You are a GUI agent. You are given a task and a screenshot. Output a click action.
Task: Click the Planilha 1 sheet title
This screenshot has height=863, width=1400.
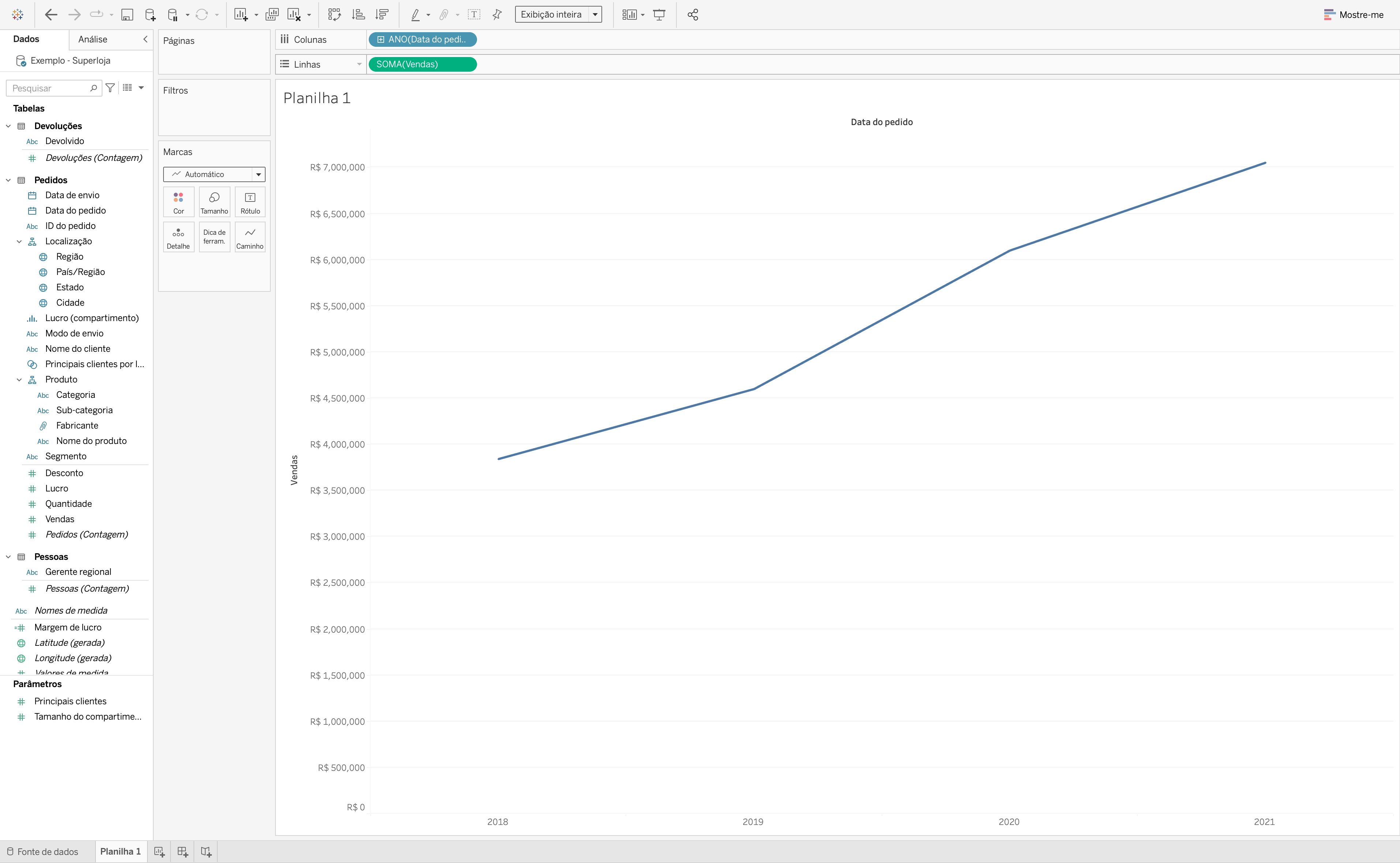(x=317, y=98)
